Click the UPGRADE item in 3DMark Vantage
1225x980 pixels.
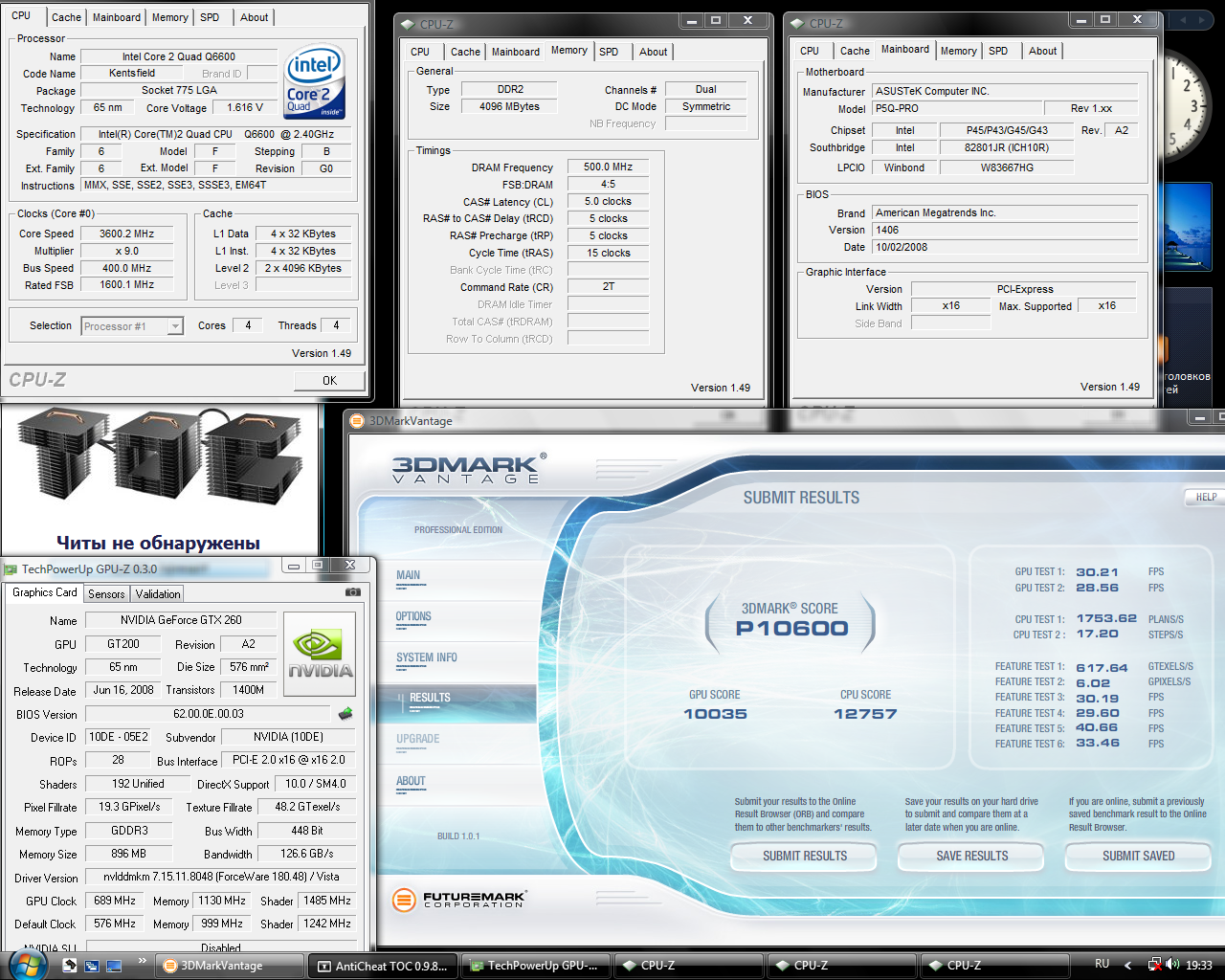pos(418,739)
